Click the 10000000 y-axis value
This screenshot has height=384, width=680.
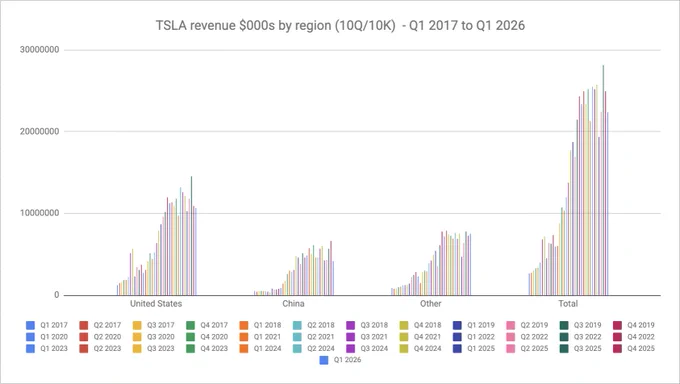point(39,213)
